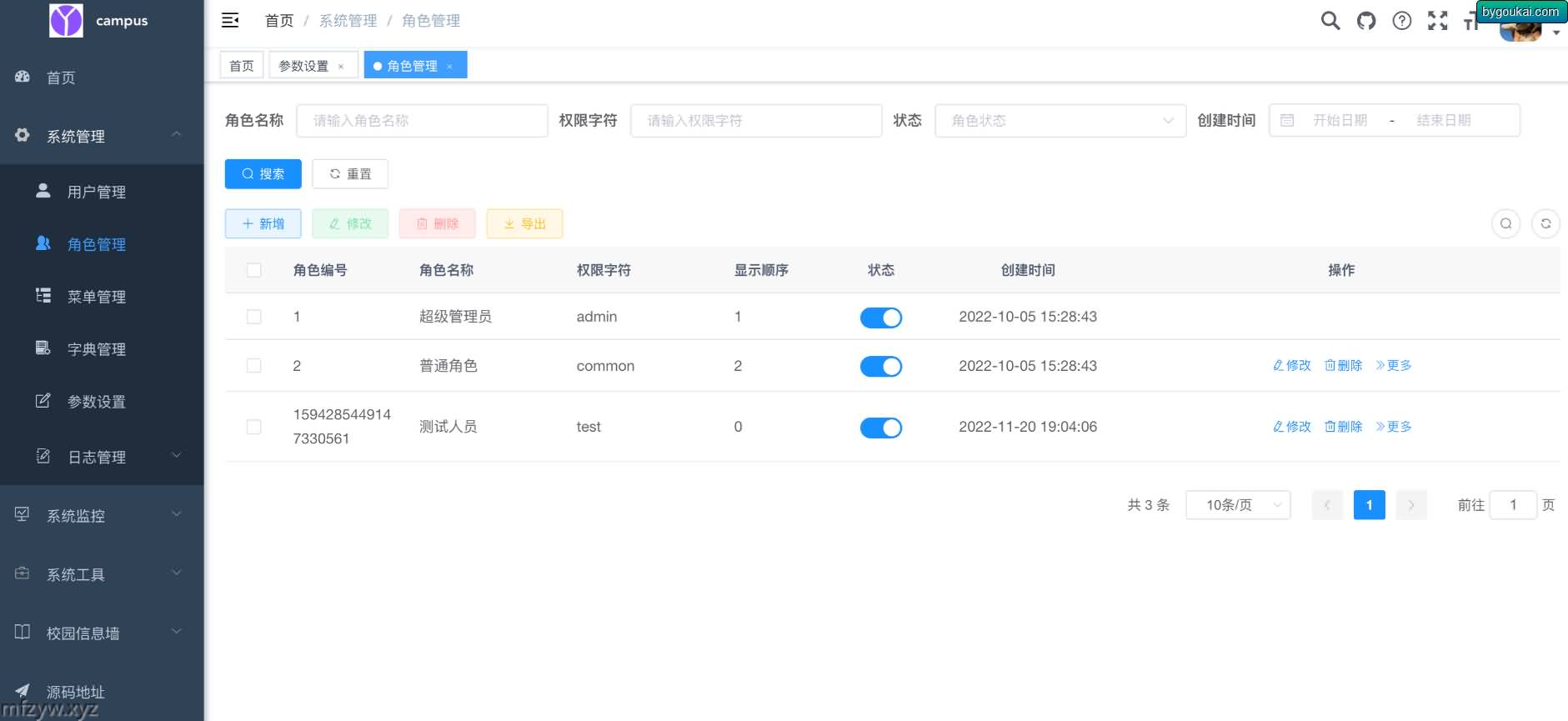
Task: Toggle fullscreen mode icon
Action: point(1438,21)
